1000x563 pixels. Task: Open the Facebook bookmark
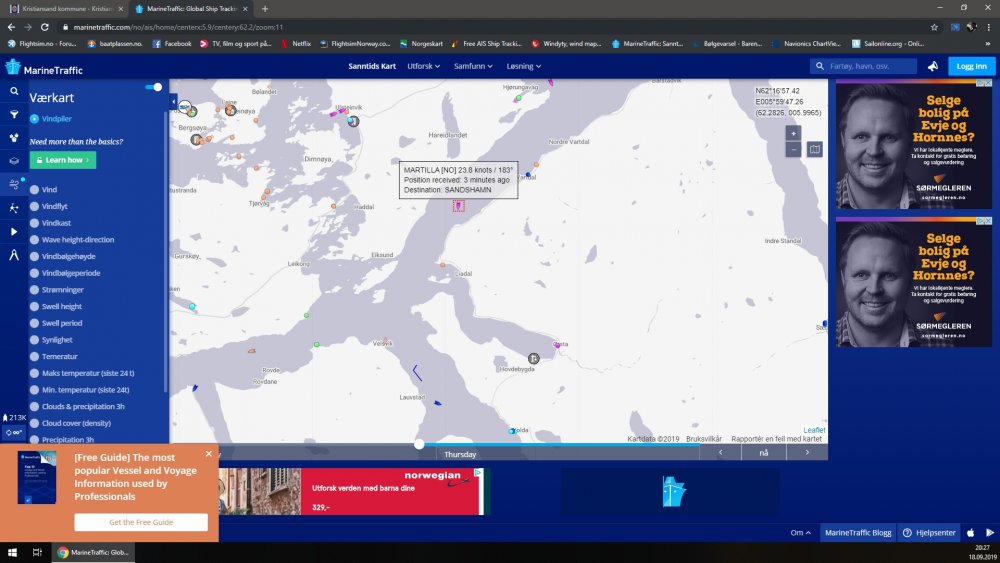pyautogui.click(x=172, y=44)
